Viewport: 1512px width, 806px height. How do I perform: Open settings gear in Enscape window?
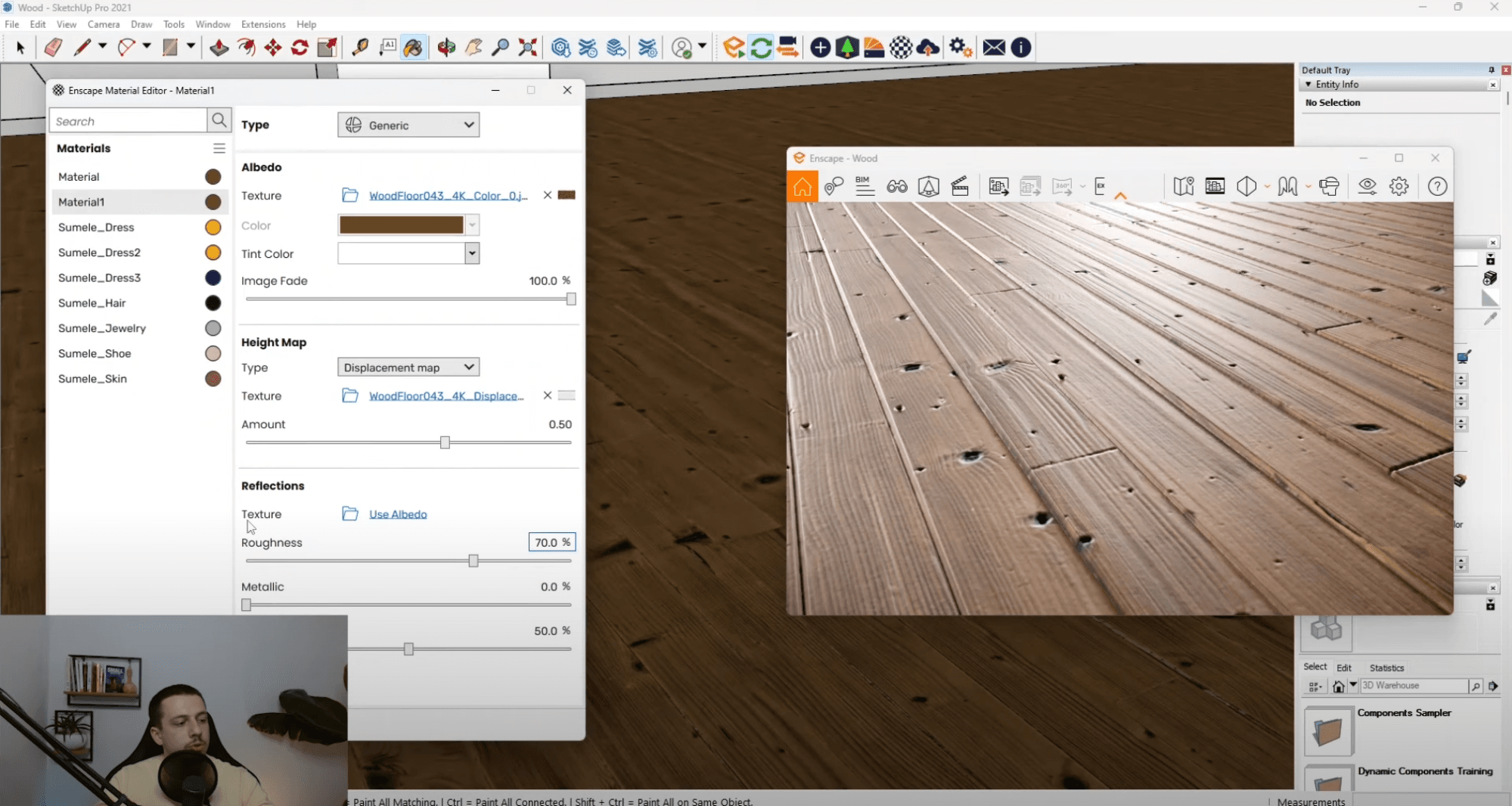pyautogui.click(x=1399, y=186)
